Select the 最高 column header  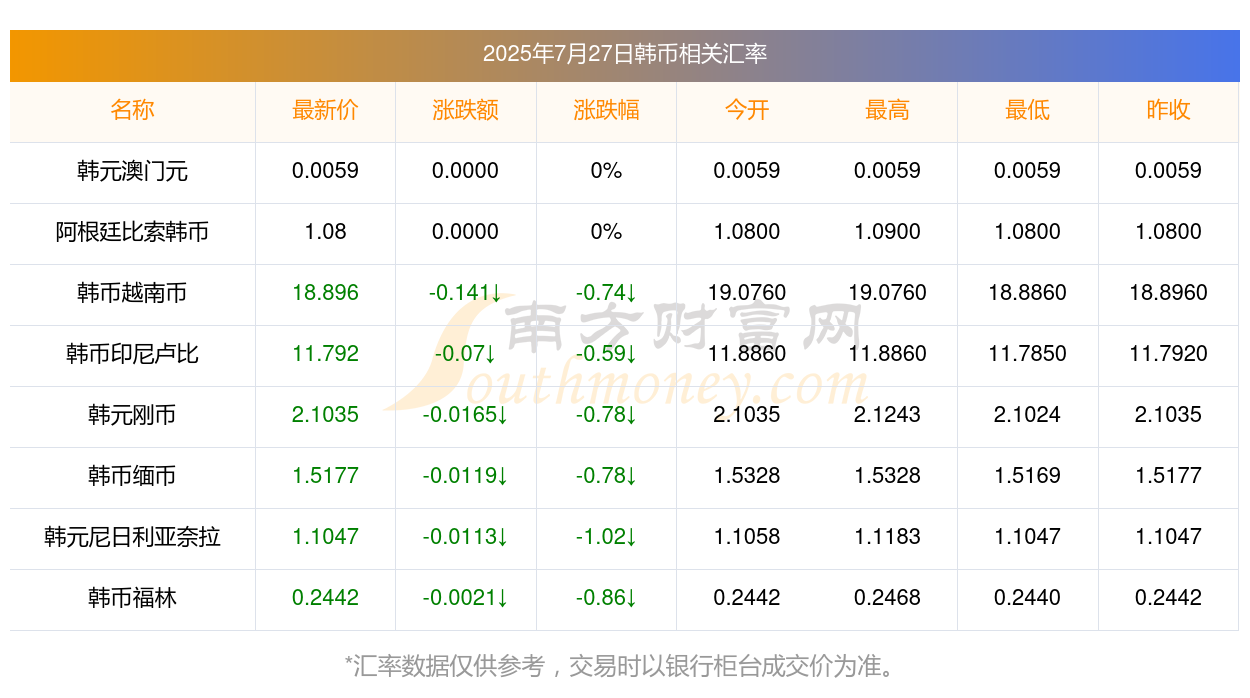coord(887,110)
